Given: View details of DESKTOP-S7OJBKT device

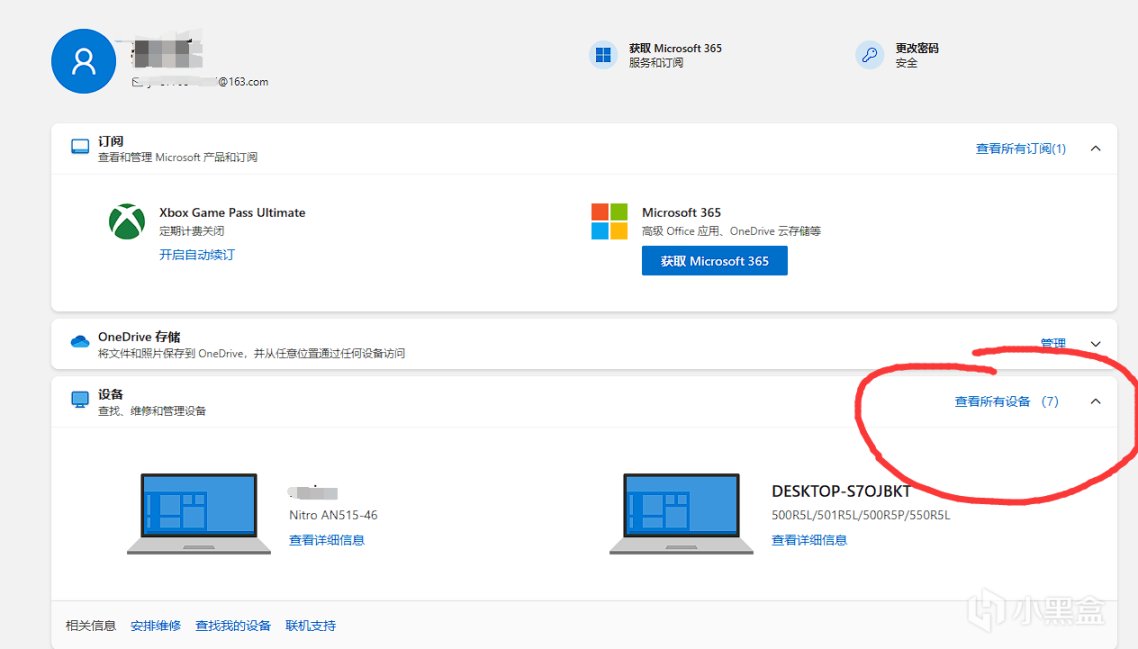Looking at the screenshot, I should click(x=809, y=540).
